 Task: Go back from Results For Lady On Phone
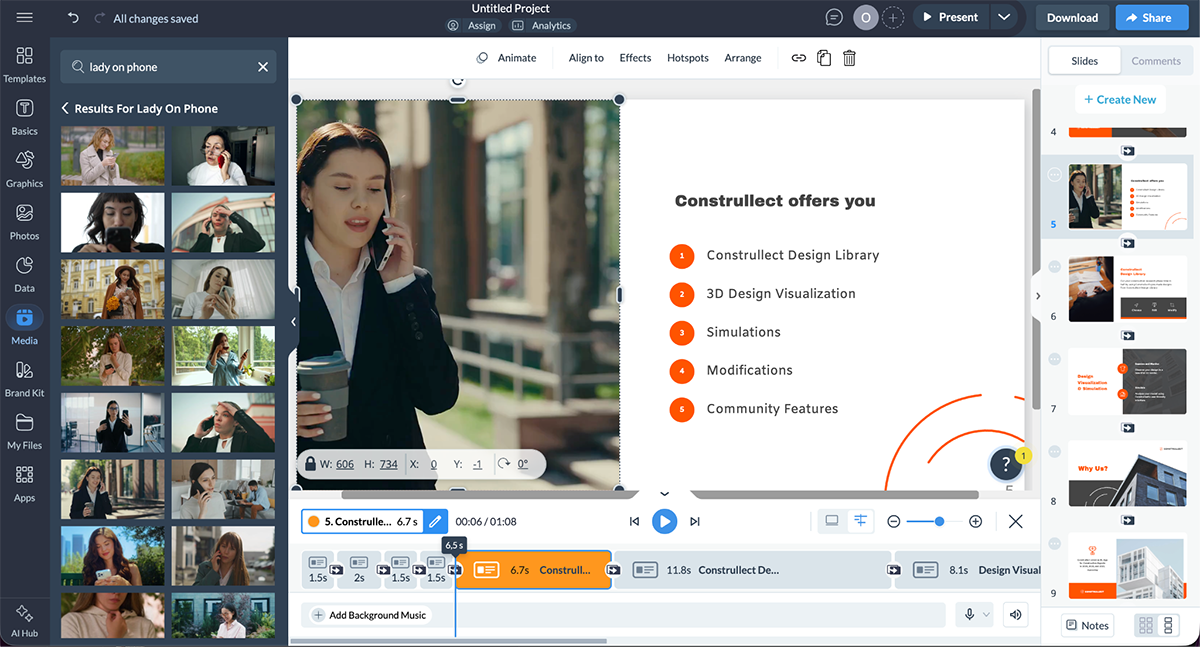coord(65,108)
